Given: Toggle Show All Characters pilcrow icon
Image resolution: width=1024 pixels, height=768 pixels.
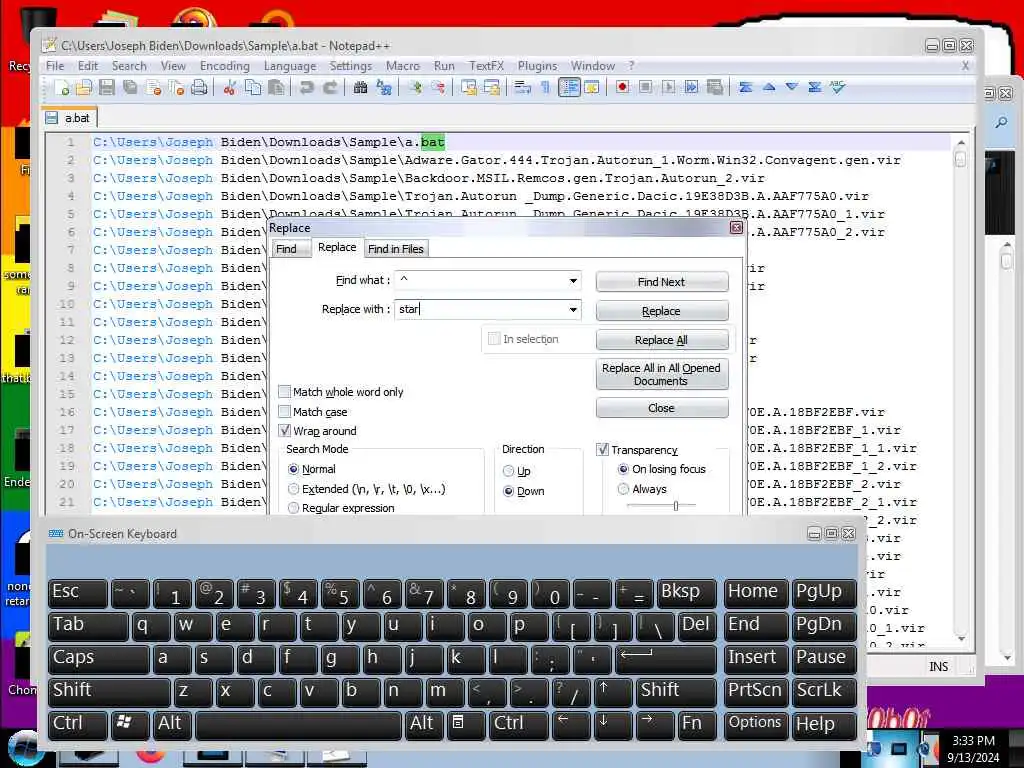Looking at the screenshot, I should pos(545,88).
